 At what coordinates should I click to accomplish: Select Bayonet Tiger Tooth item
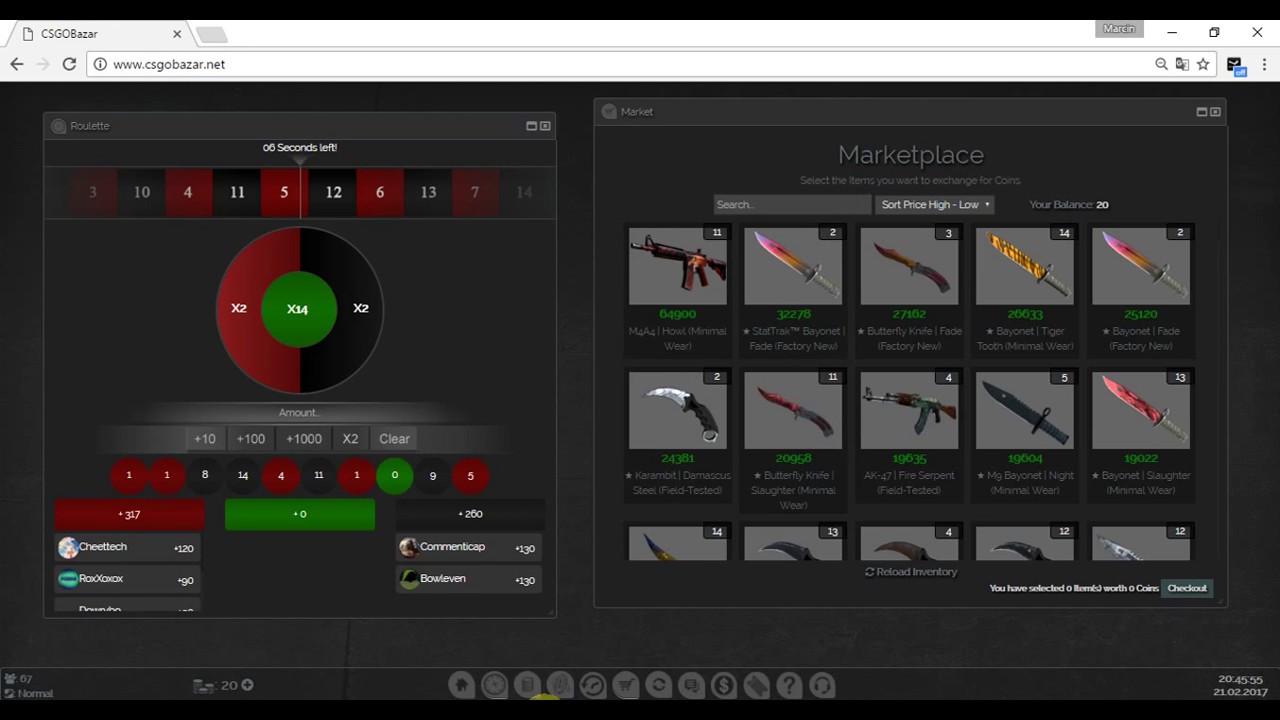click(x=1025, y=290)
